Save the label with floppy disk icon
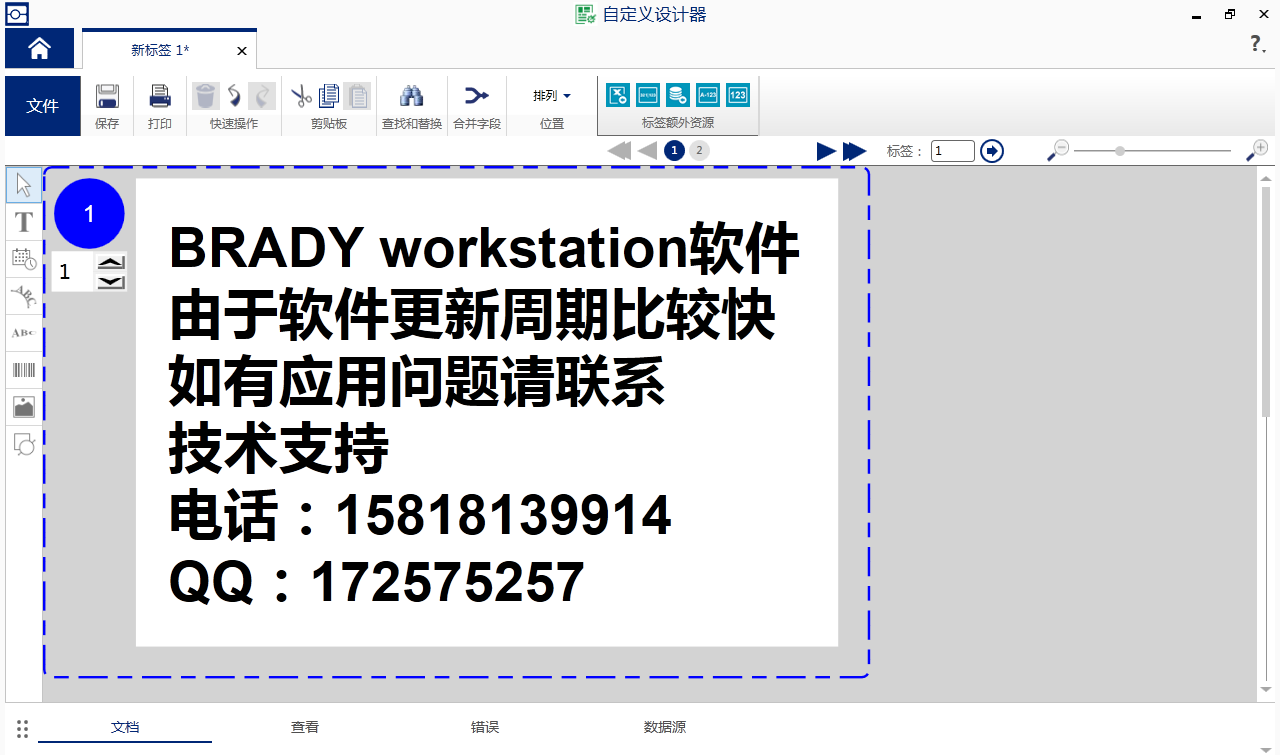This screenshot has width=1280, height=755. pos(107,96)
